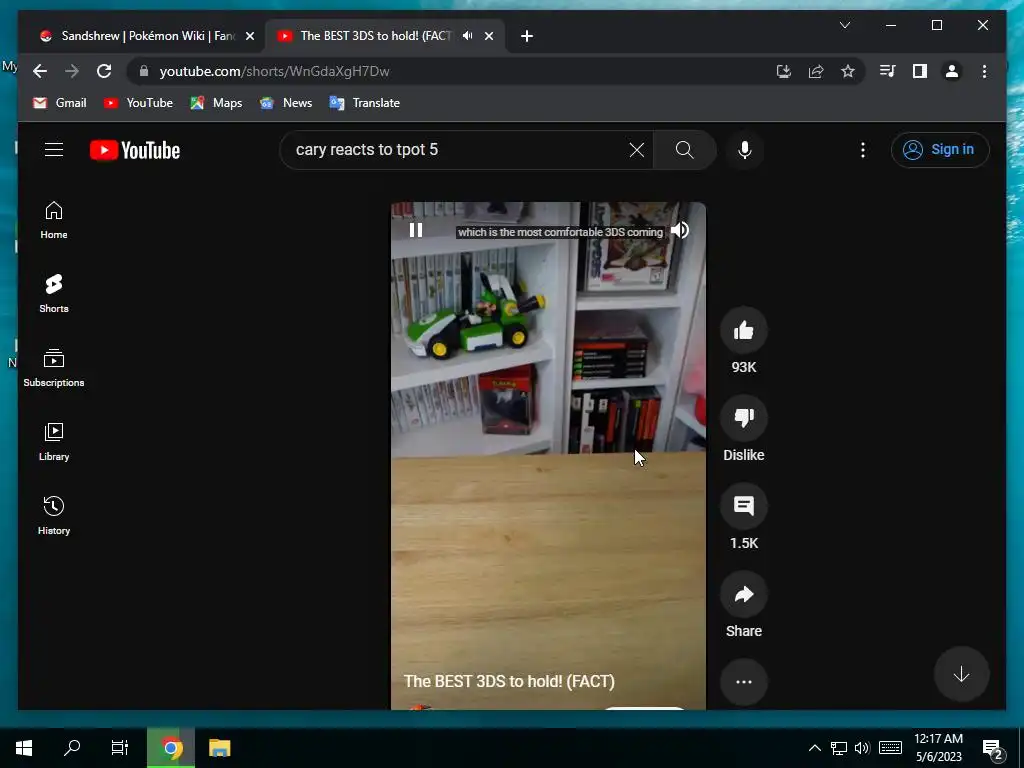The width and height of the screenshot is (1024, 768).
Task: Go to next Short with down arrow
Action: [x=961, y=675]
